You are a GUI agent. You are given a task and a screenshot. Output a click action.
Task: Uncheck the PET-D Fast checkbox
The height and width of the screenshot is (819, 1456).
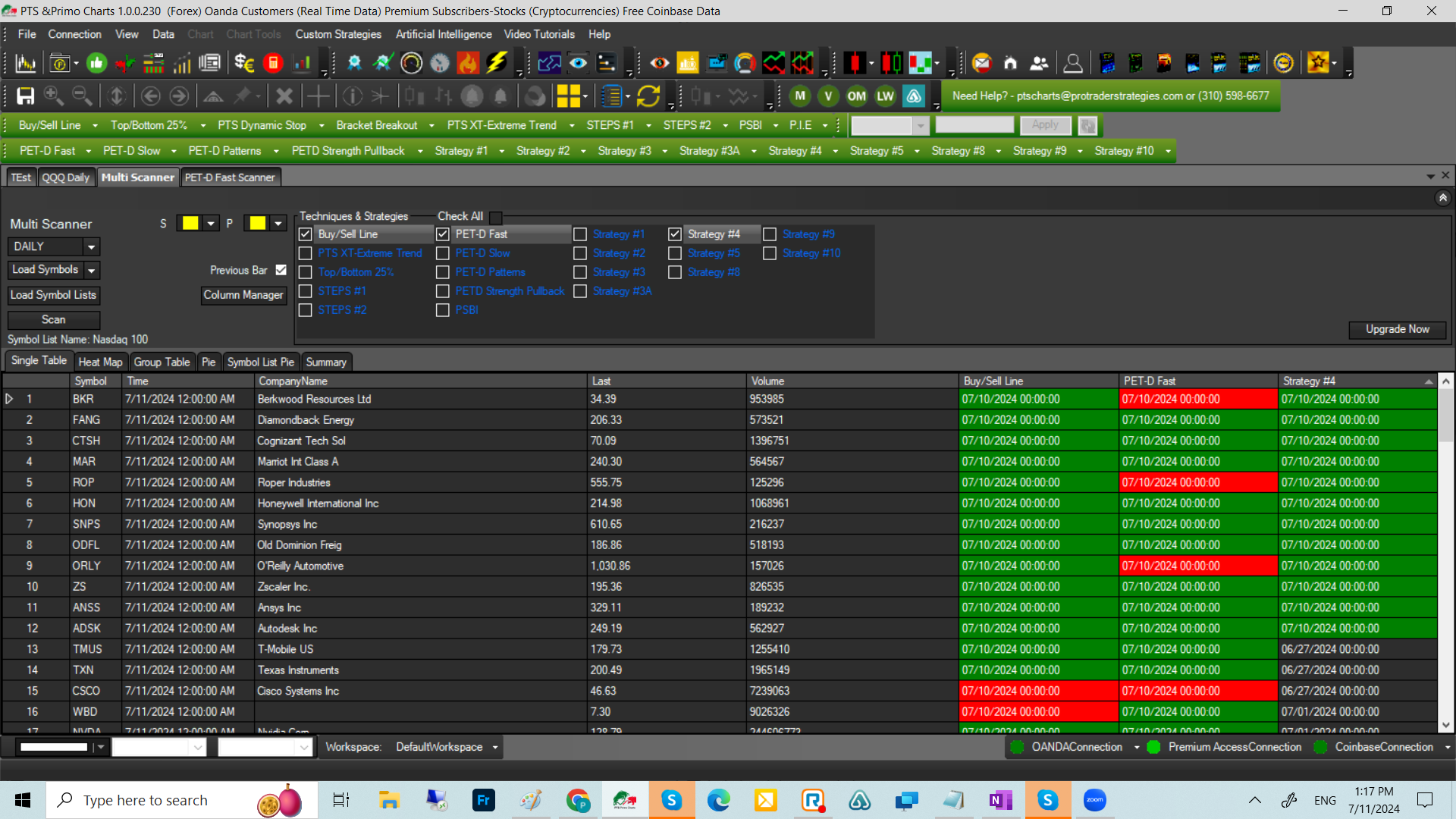click(443, 234)
